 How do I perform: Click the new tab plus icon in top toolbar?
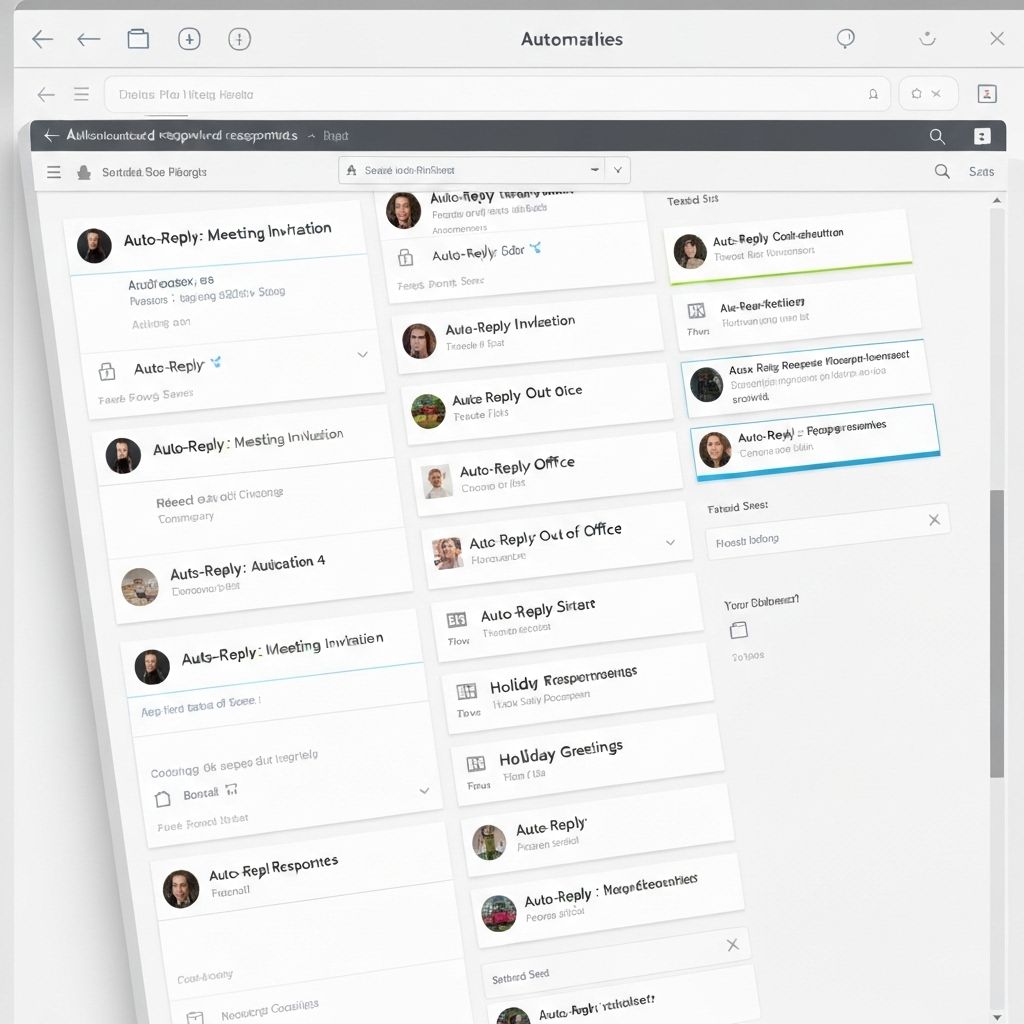(189, 39)
